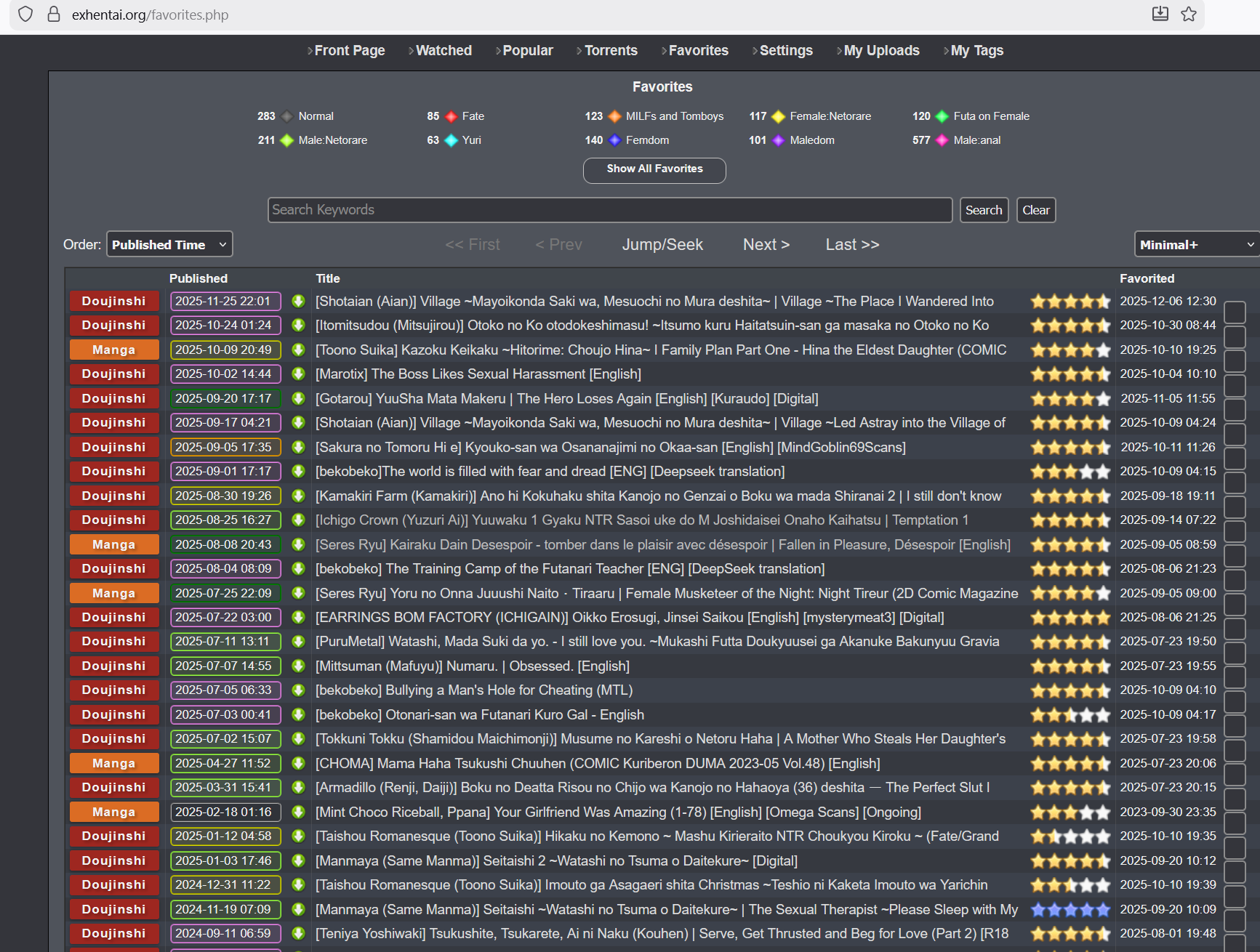
Task: Click green download arrow for 2025-04-27 11:52 row
Action: coord(298,763)
